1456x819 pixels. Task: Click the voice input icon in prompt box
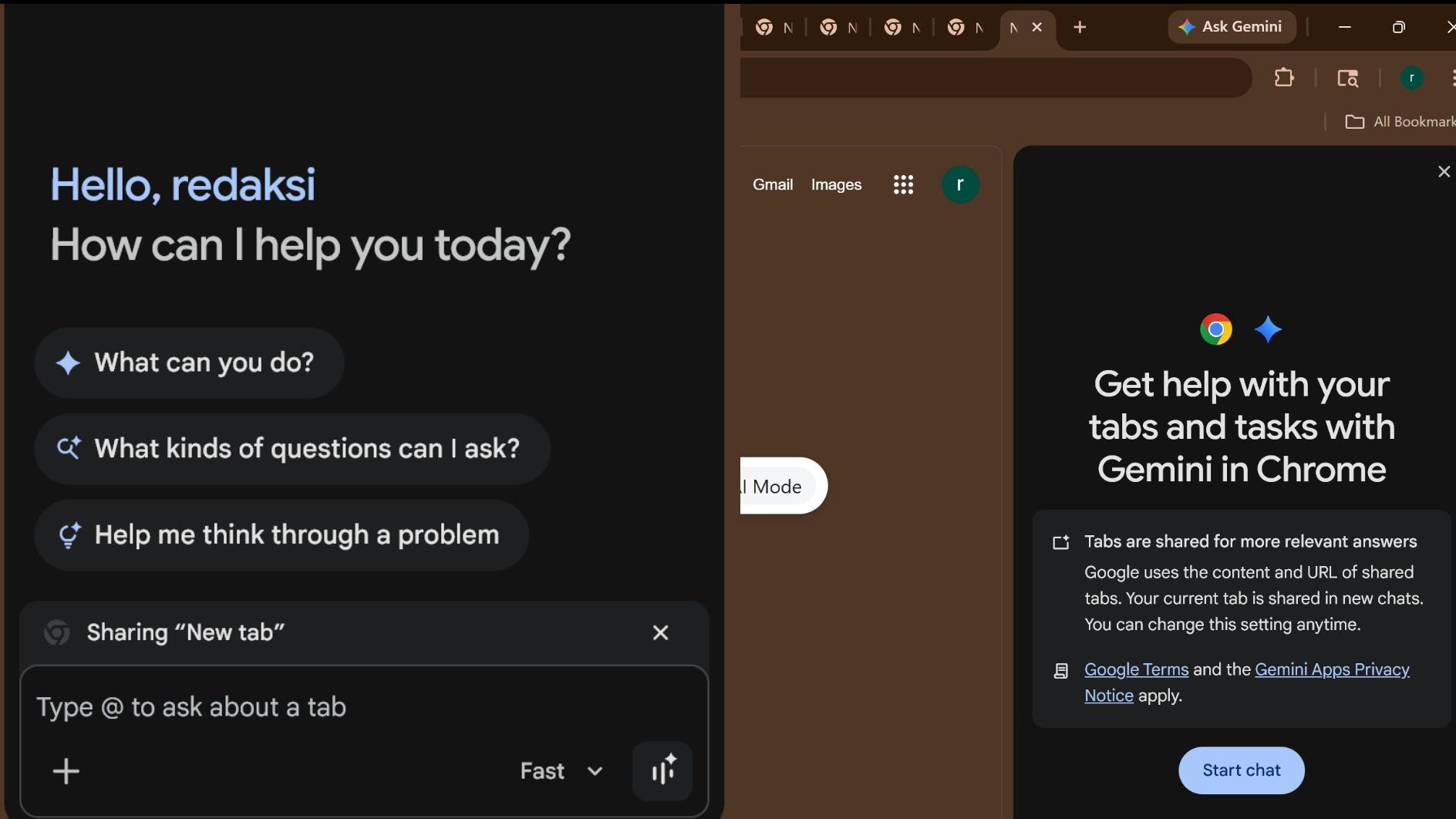pyautogui.click(x=662, y=770)
